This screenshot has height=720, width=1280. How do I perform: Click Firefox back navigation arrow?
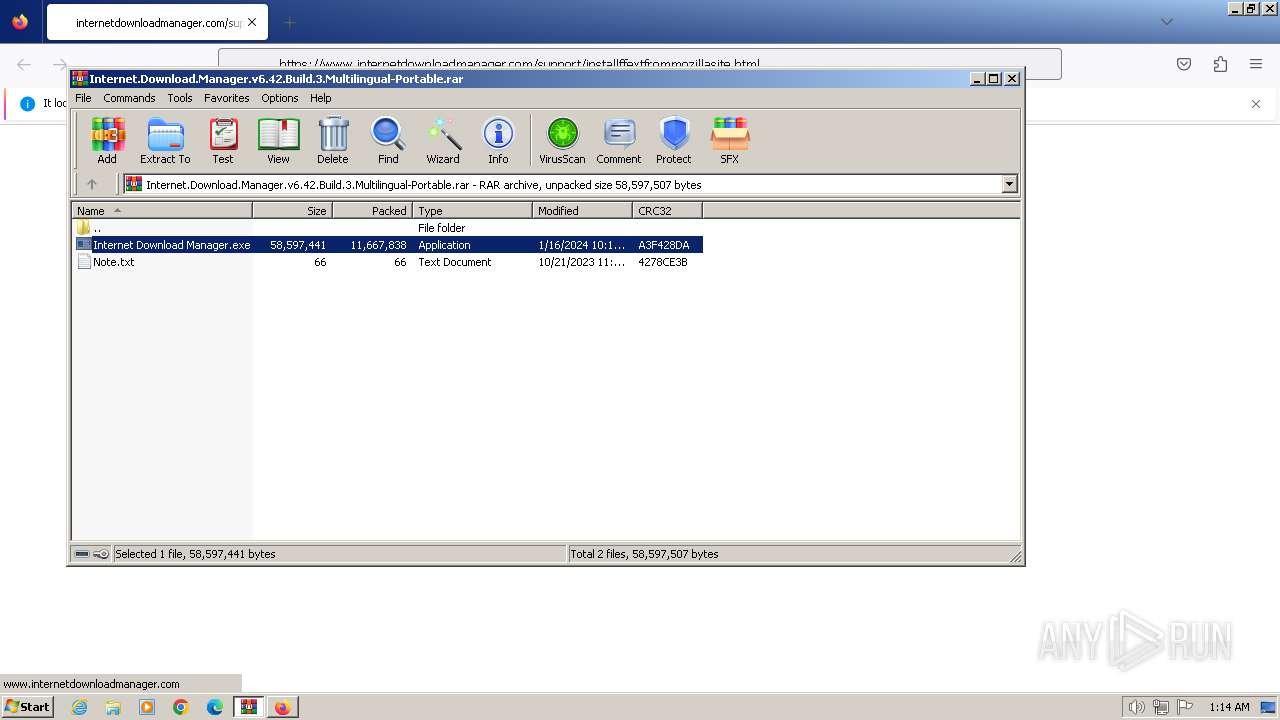[24, 64]
